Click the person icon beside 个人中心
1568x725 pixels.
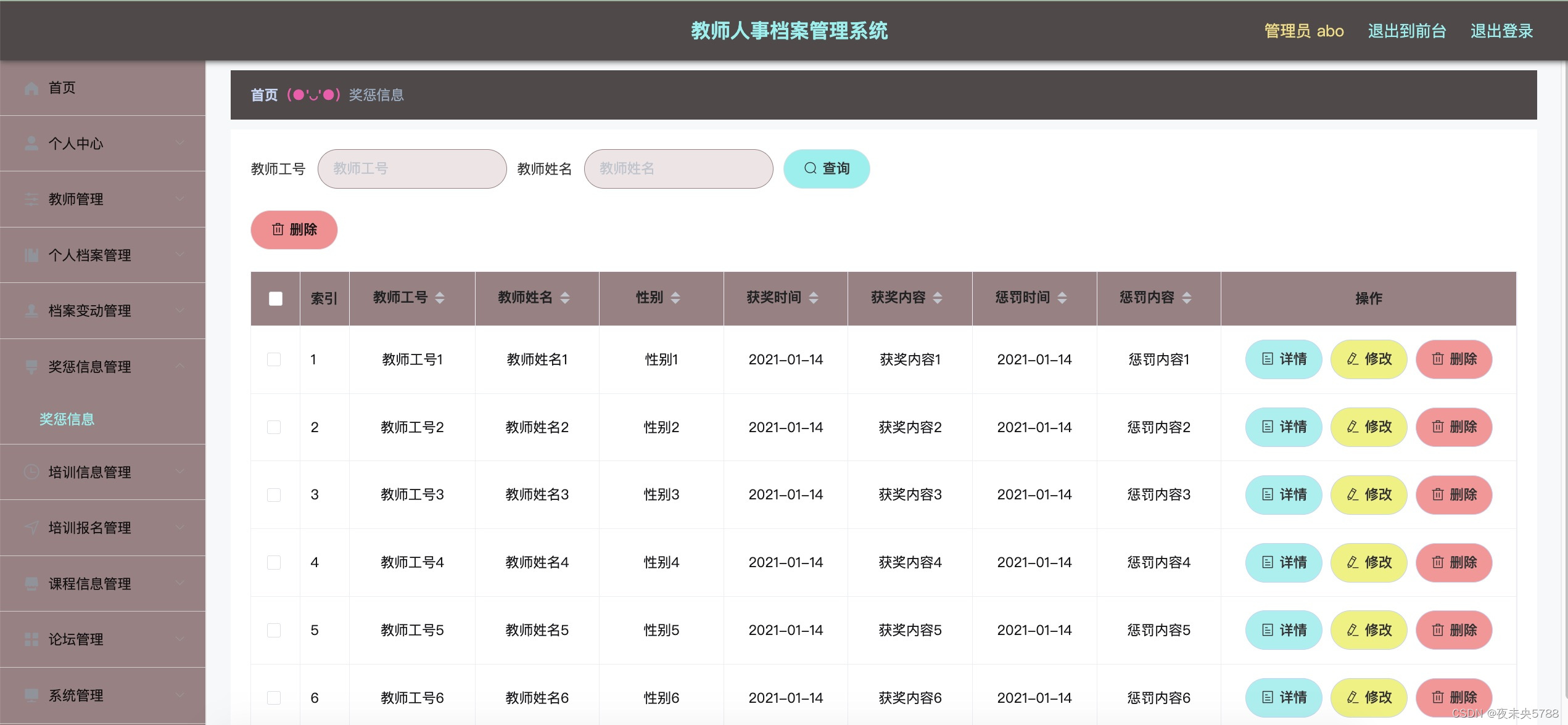coord(31,144)
